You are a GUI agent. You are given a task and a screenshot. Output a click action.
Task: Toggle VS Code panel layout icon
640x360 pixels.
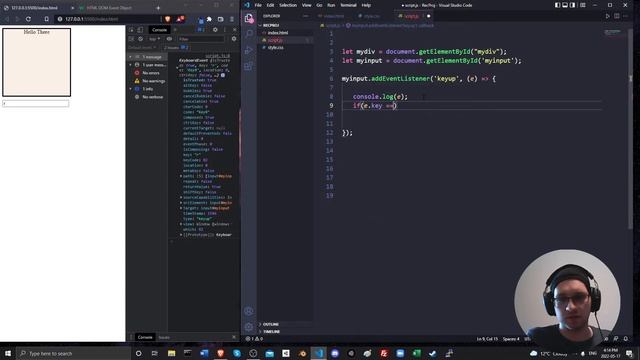pyautogui.click(x=565, y=5)
